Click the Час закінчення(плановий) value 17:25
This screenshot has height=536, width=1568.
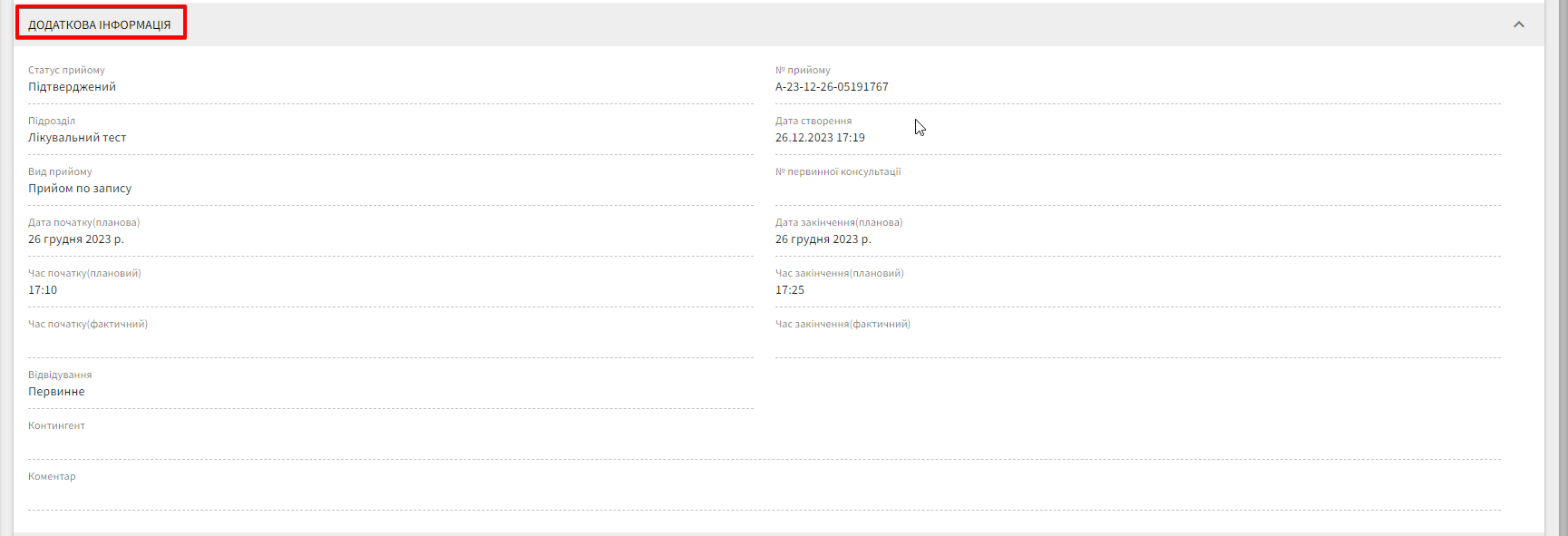point(790,290)
